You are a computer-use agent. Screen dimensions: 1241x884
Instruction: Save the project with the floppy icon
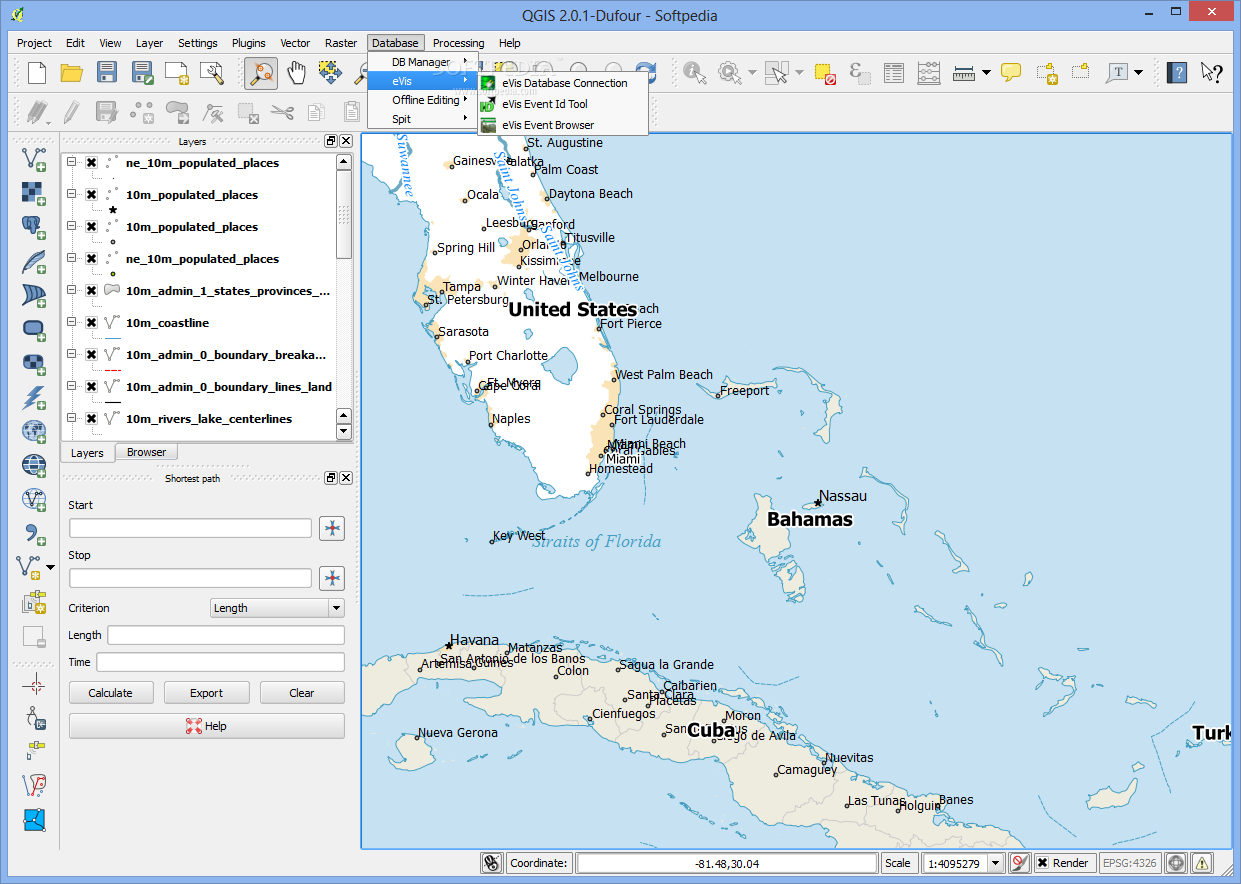[107, 72]
